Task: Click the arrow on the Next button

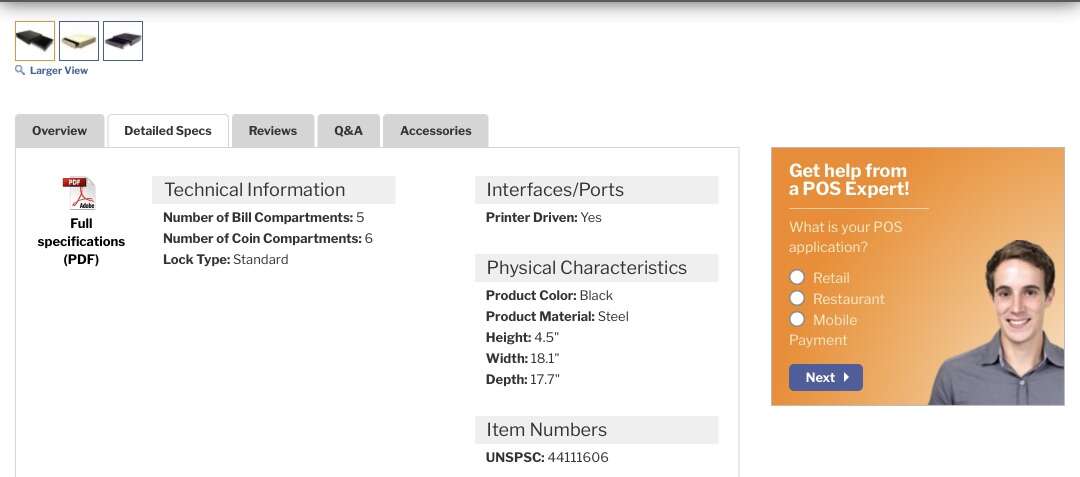Action: 846,377
